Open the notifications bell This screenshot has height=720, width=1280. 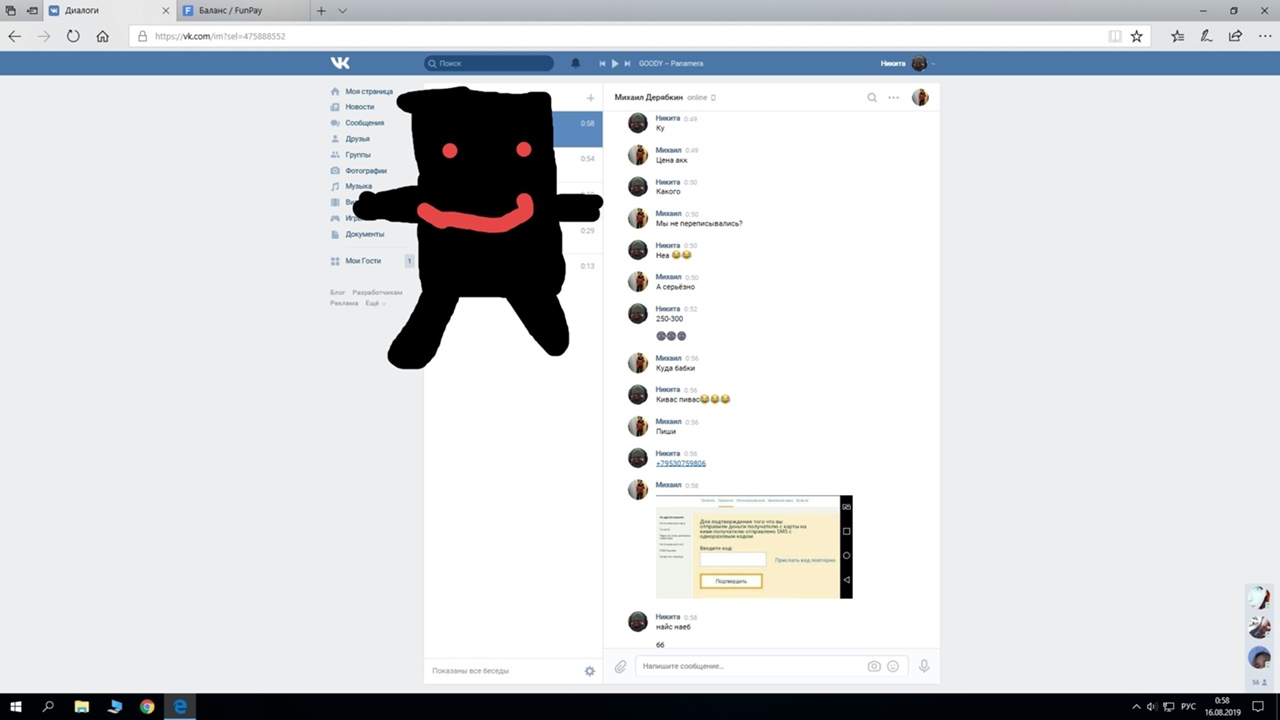575,63
